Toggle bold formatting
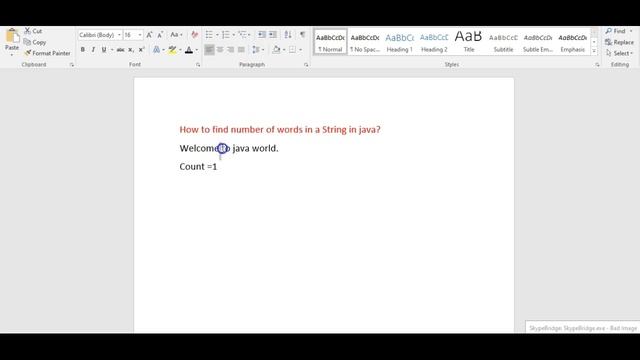 coord(83,50)
